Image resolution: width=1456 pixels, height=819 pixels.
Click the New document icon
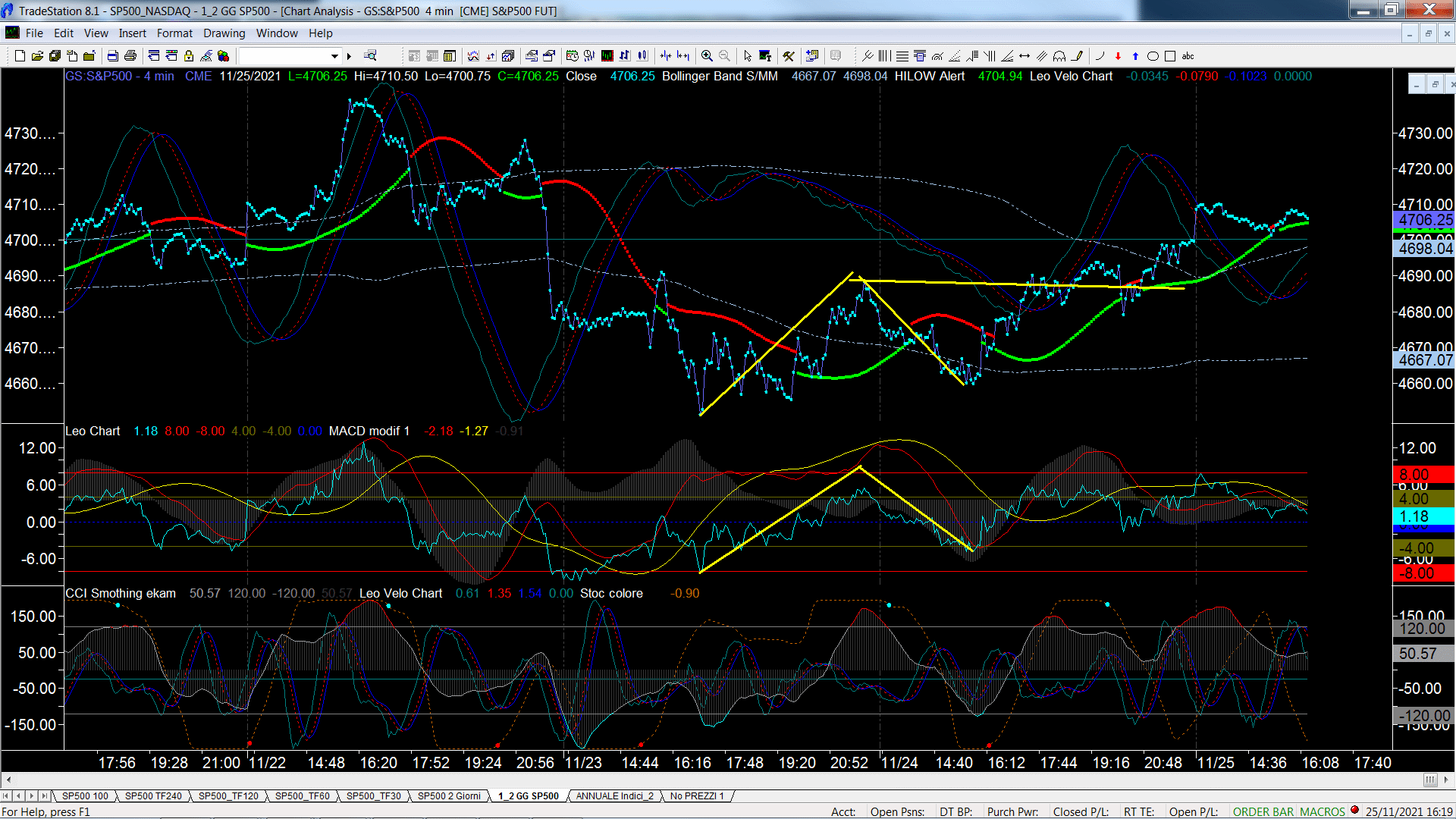(x=20, y=56)
